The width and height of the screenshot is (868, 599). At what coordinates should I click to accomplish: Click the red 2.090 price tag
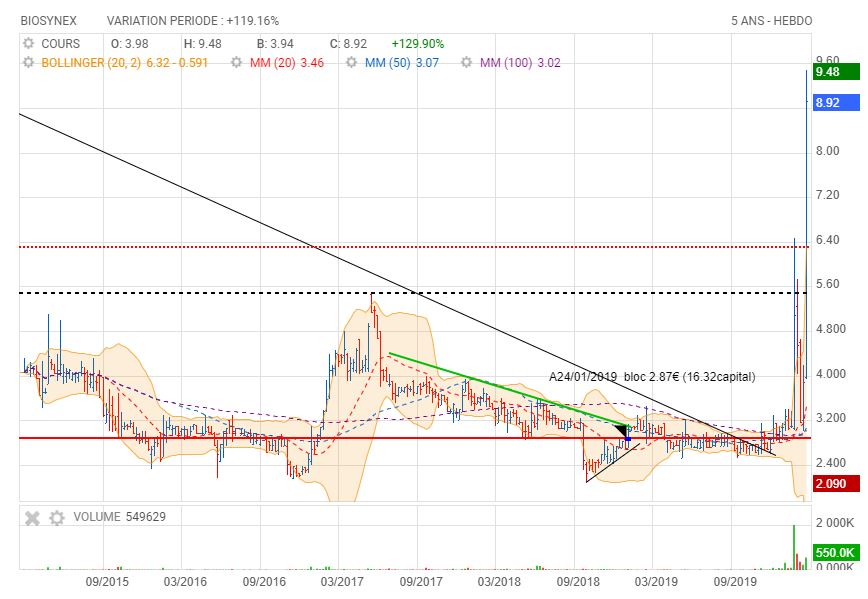[836, 483]
